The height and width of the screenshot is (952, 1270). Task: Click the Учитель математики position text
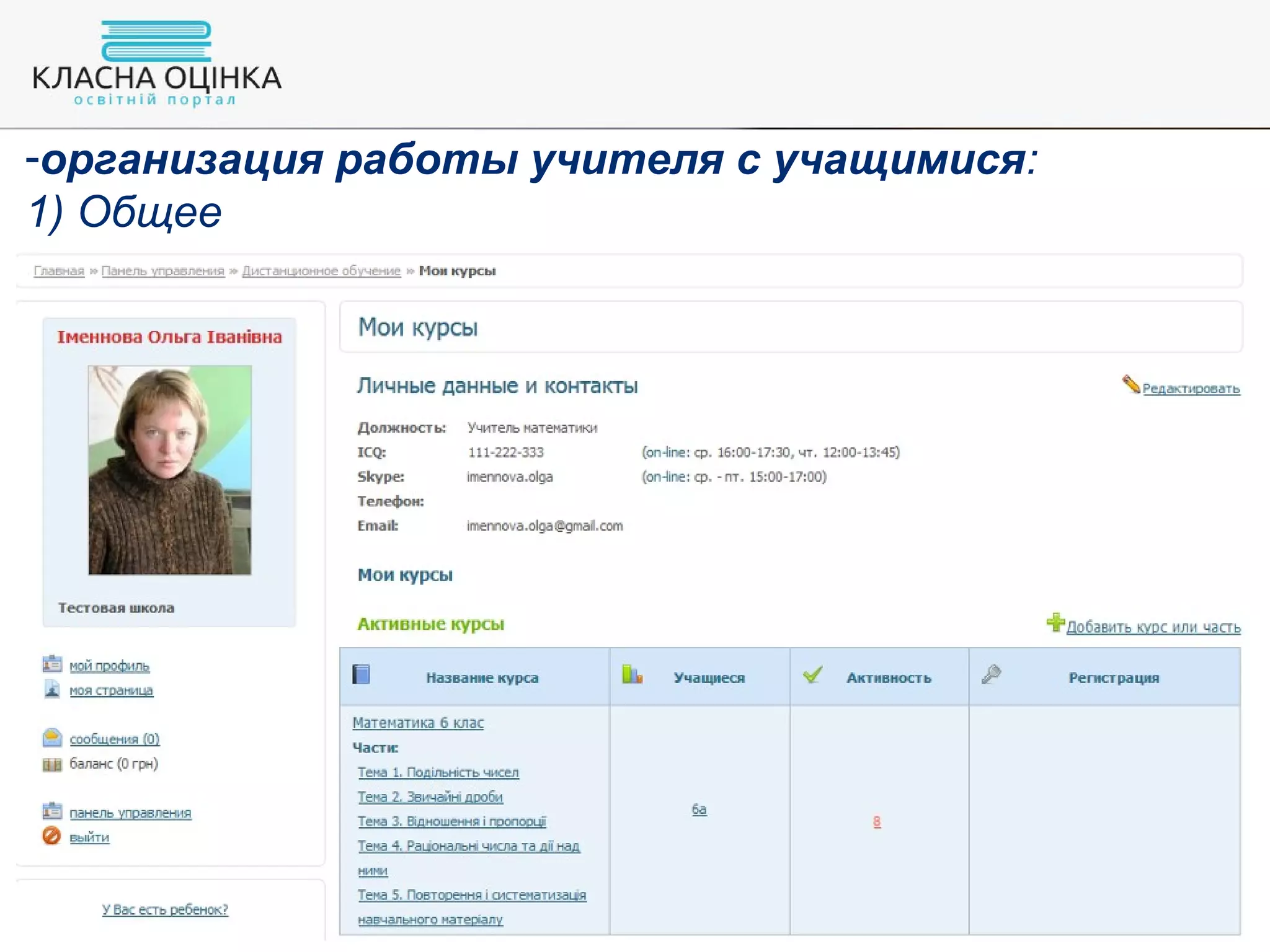(x=532, y=428)
